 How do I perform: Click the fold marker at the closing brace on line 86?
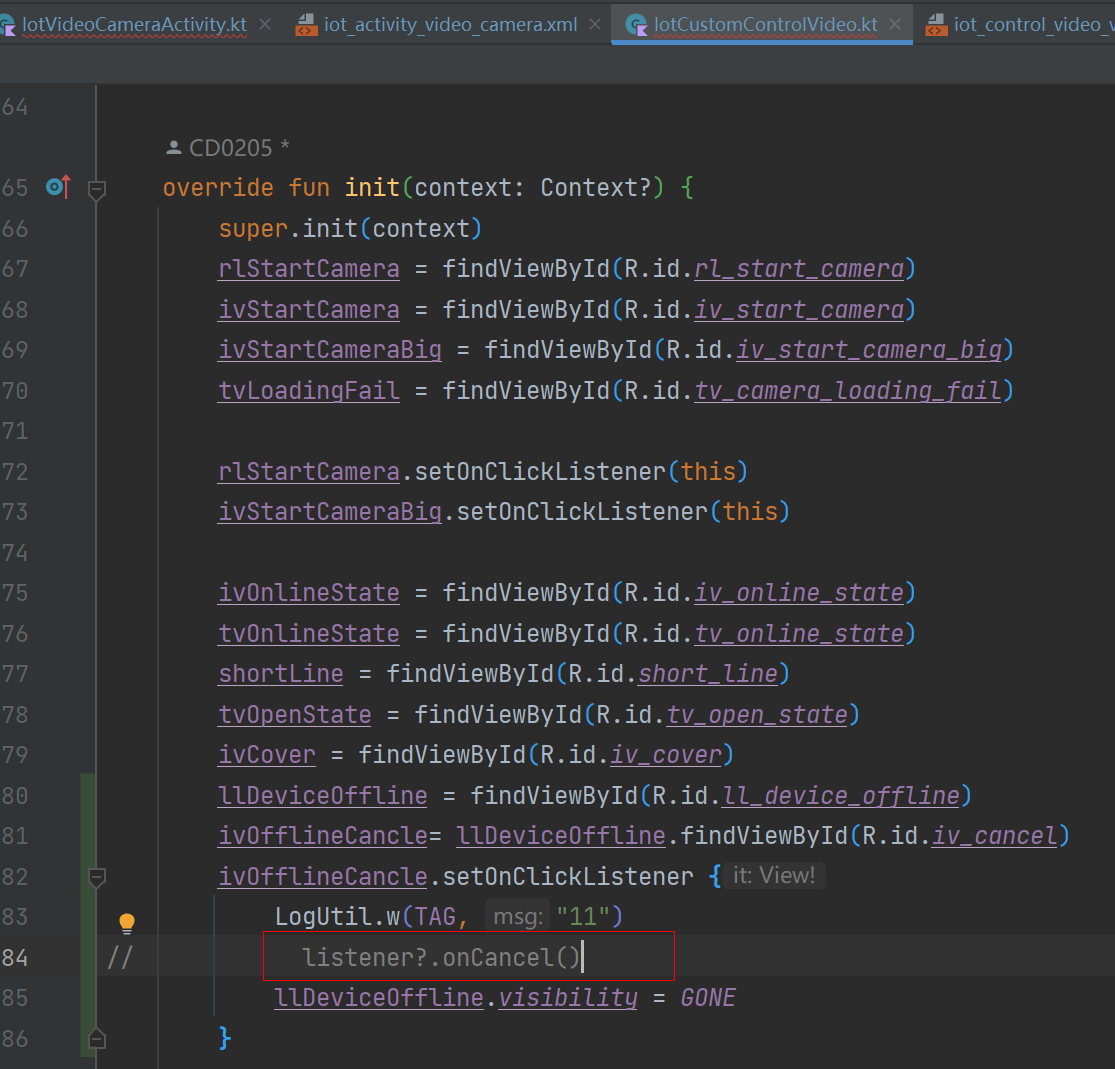(96, 1038)
